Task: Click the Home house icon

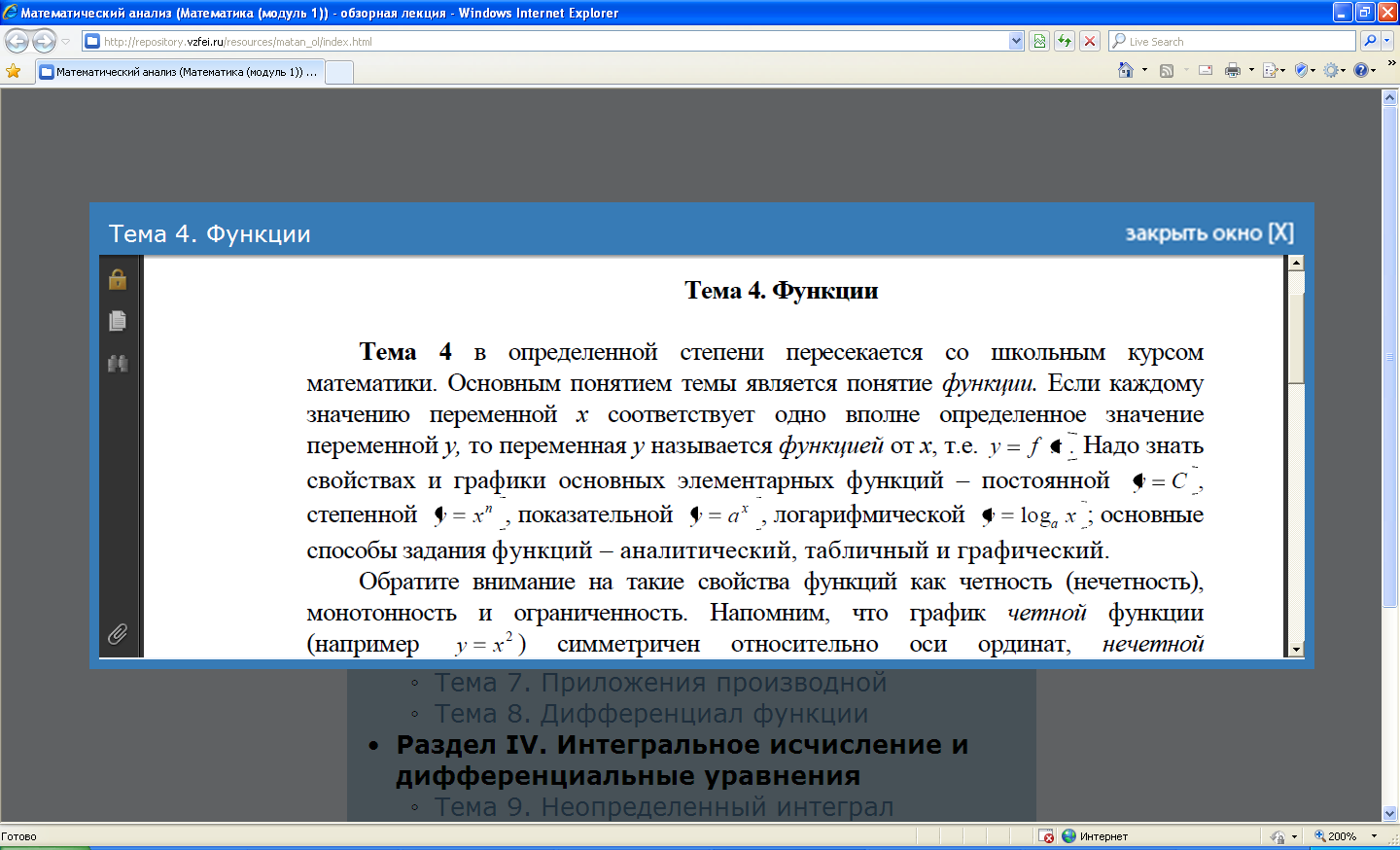Action: click(x=1126, y=70)
